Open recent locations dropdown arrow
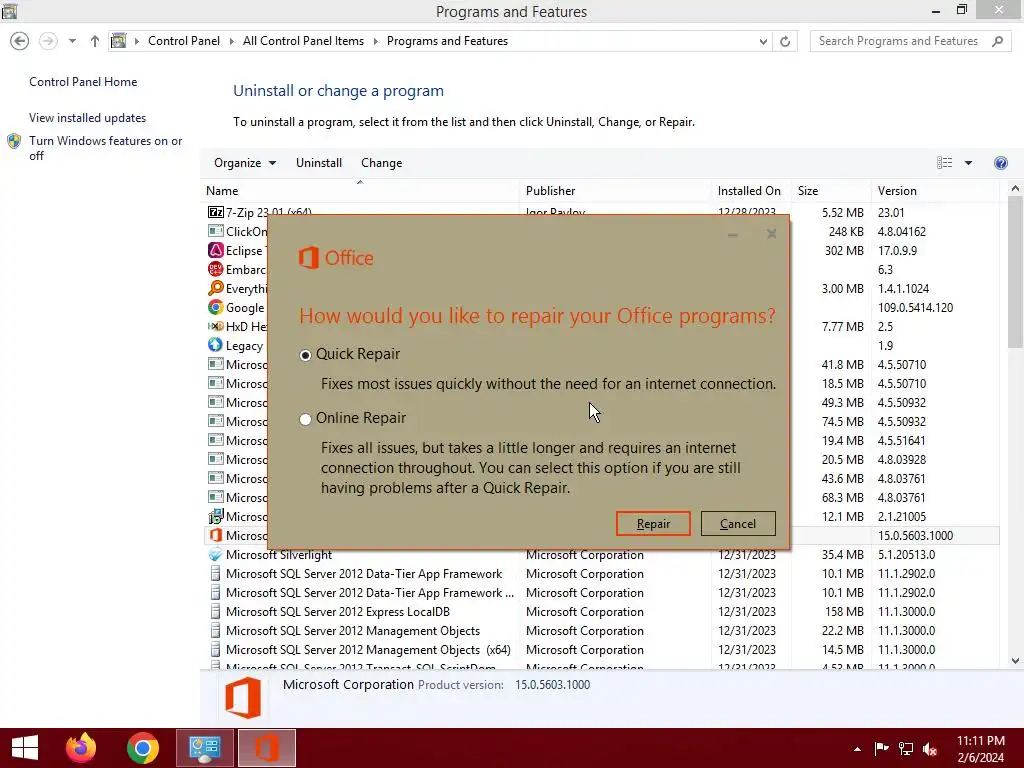Image resolution: width=1024 pixels, height=768 pixels. pyautogui.click(x=72, y=41)
